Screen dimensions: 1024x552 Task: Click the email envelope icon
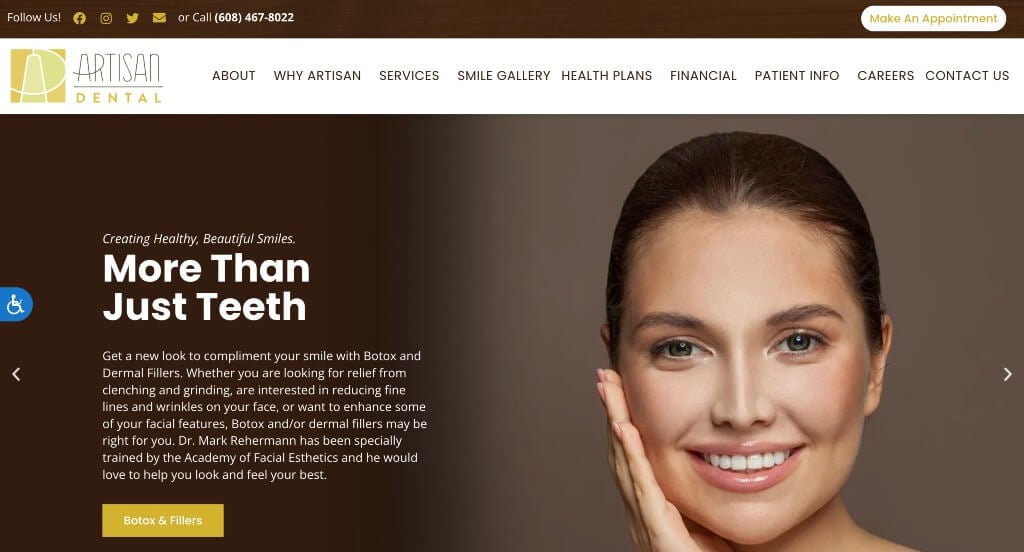(x=159, y=18)
